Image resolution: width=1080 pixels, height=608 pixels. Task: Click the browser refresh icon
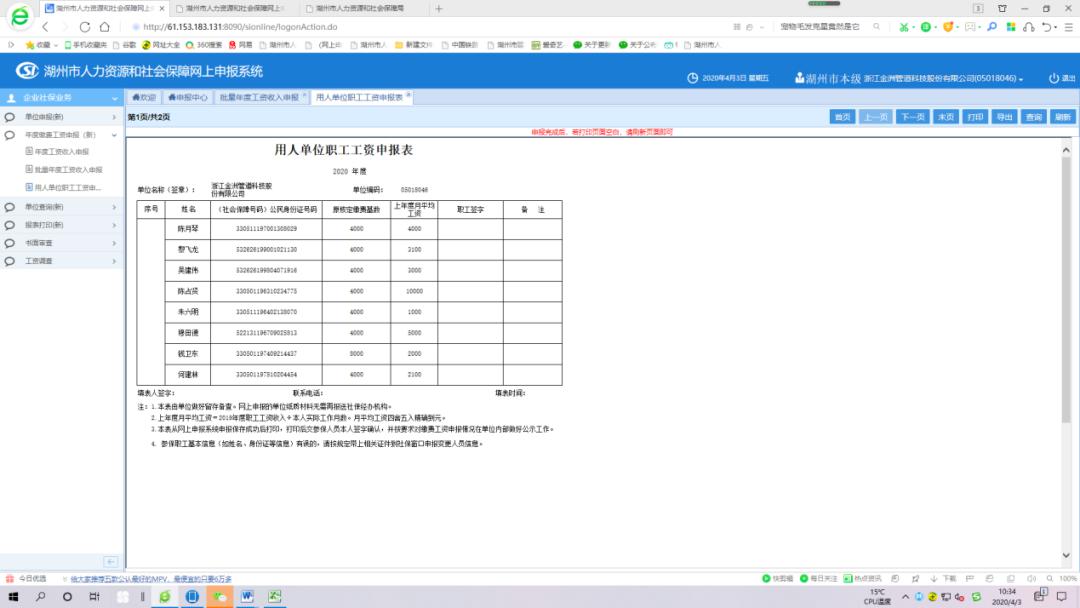coord(85,27)
